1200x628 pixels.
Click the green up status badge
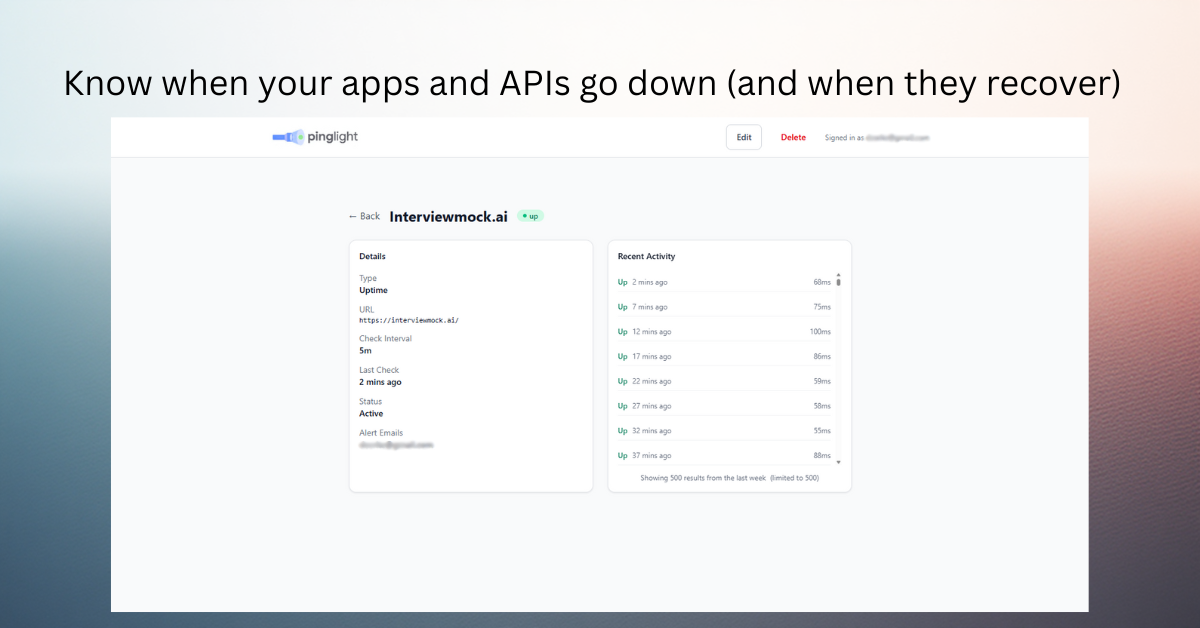(531, 216)
